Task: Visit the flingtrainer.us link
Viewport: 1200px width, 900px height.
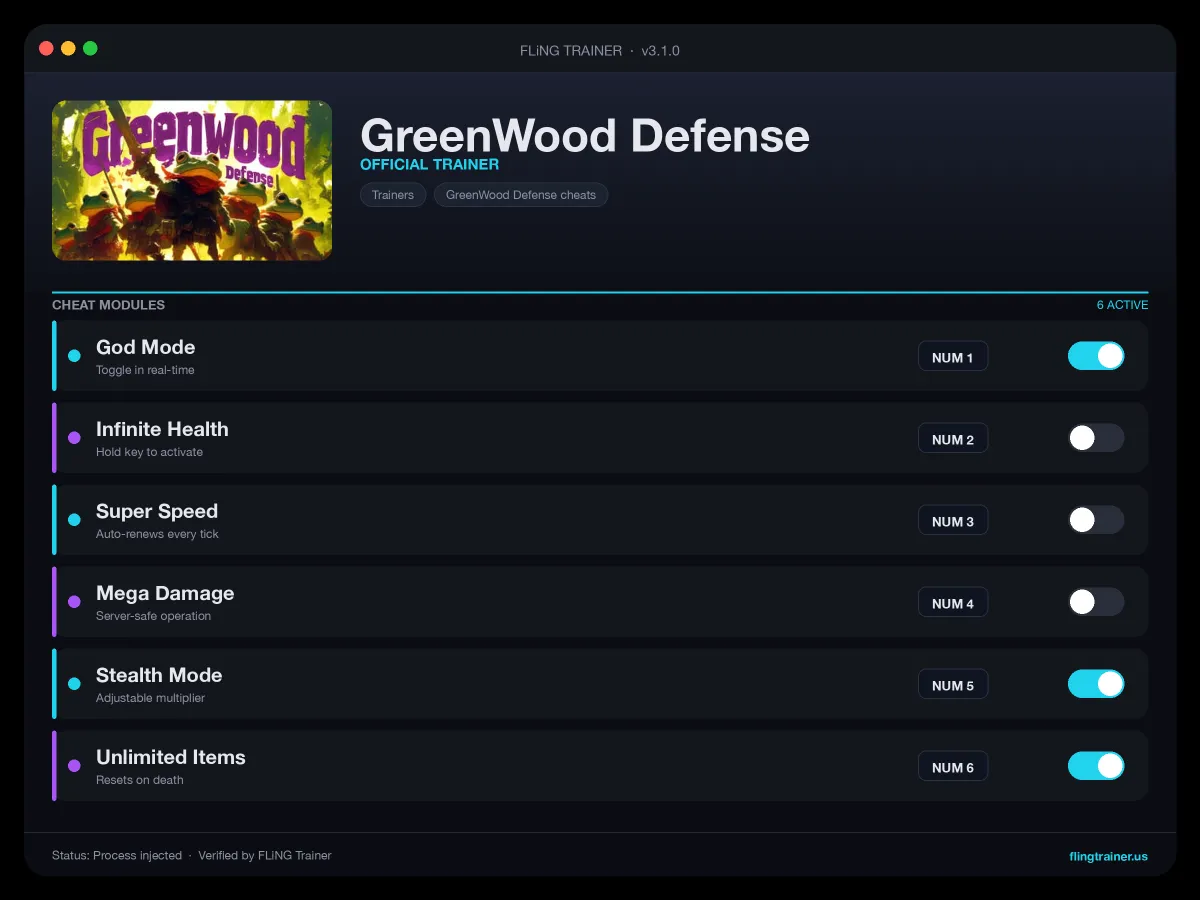Action: point(1108,856)
